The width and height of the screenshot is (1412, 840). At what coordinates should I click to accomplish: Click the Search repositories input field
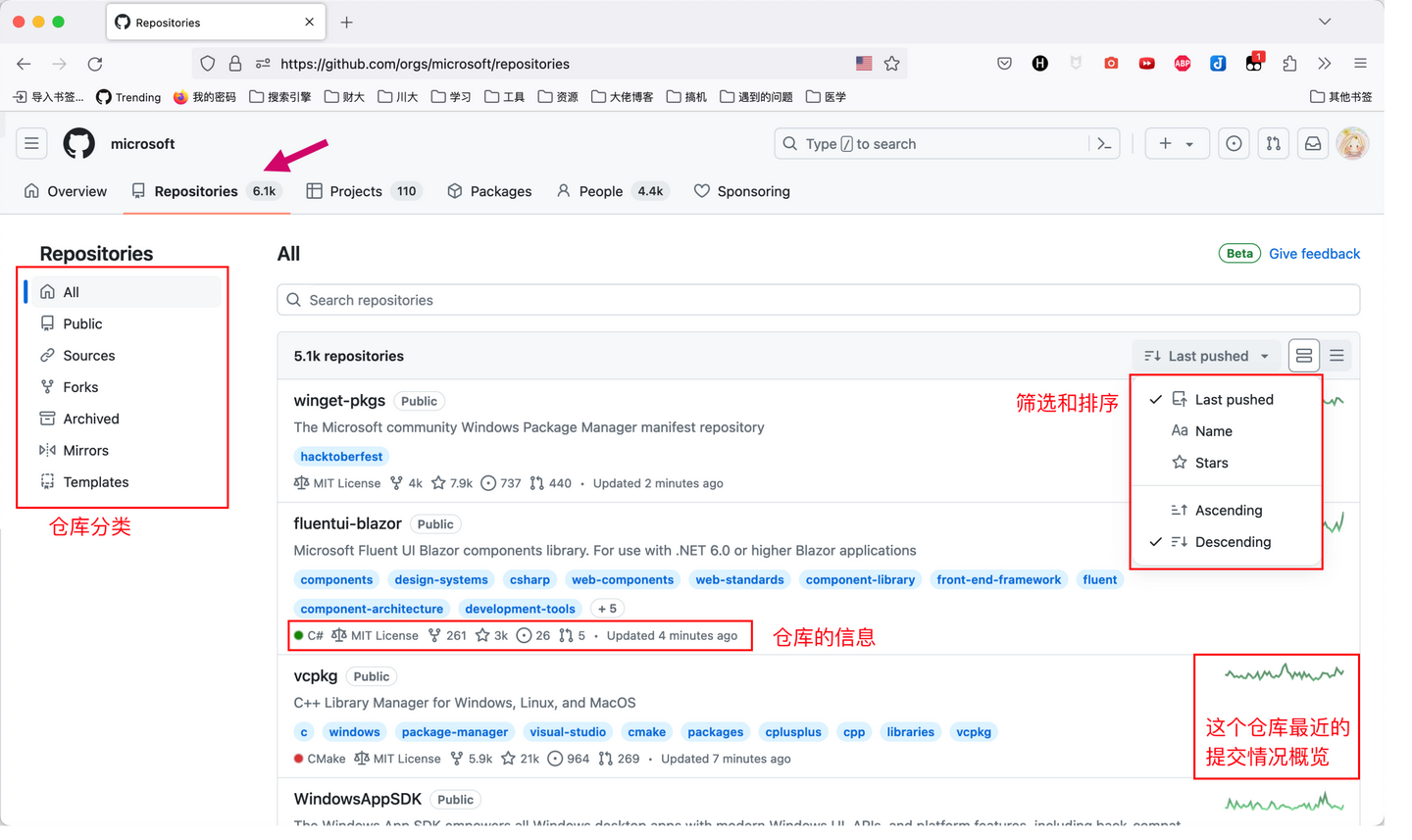click(x=819, y=300)
